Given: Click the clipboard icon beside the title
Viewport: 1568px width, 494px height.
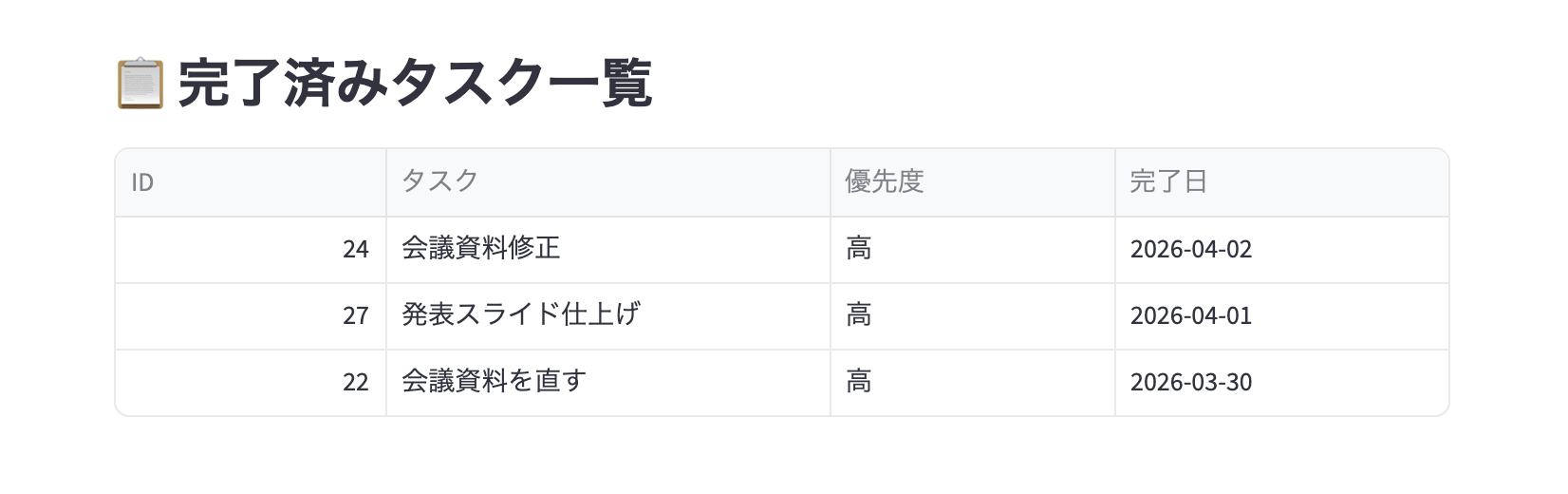Looking at the screenshot, I should pyautogui.click(x=140, y=84).
